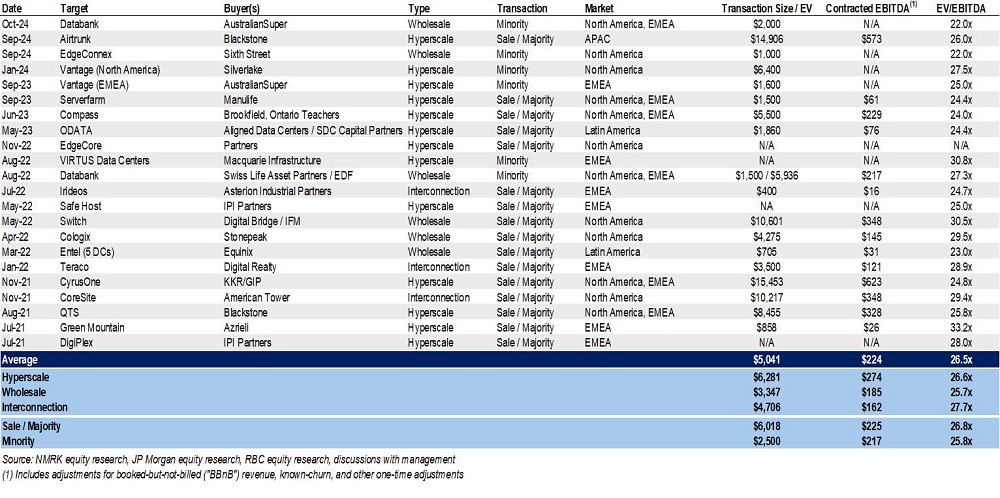Click buyer 'Sixth Street'
Viewport: 1000px width, 498px height.
click(x=249, y=54)
